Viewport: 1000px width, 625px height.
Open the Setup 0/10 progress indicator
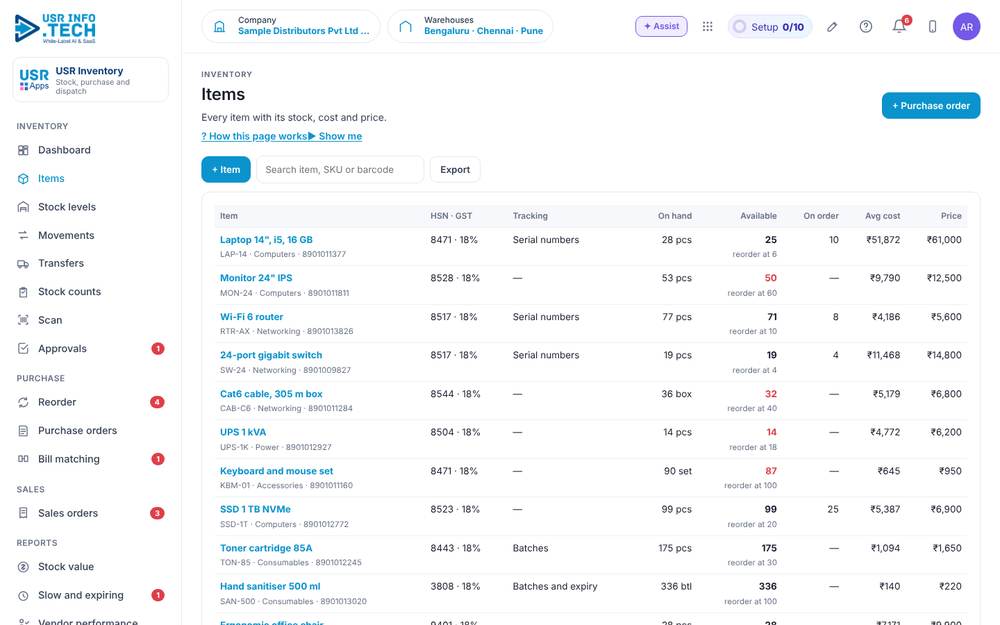(x=770, y=27)
